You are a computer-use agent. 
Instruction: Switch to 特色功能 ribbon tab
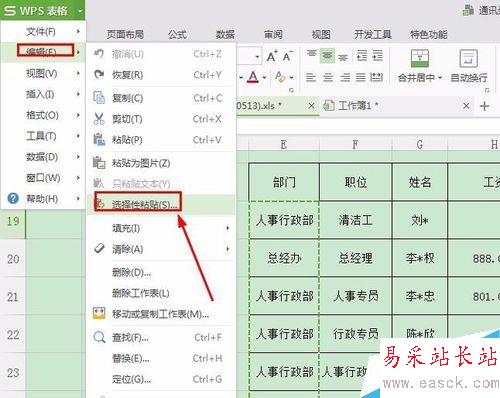click(429, 34)
